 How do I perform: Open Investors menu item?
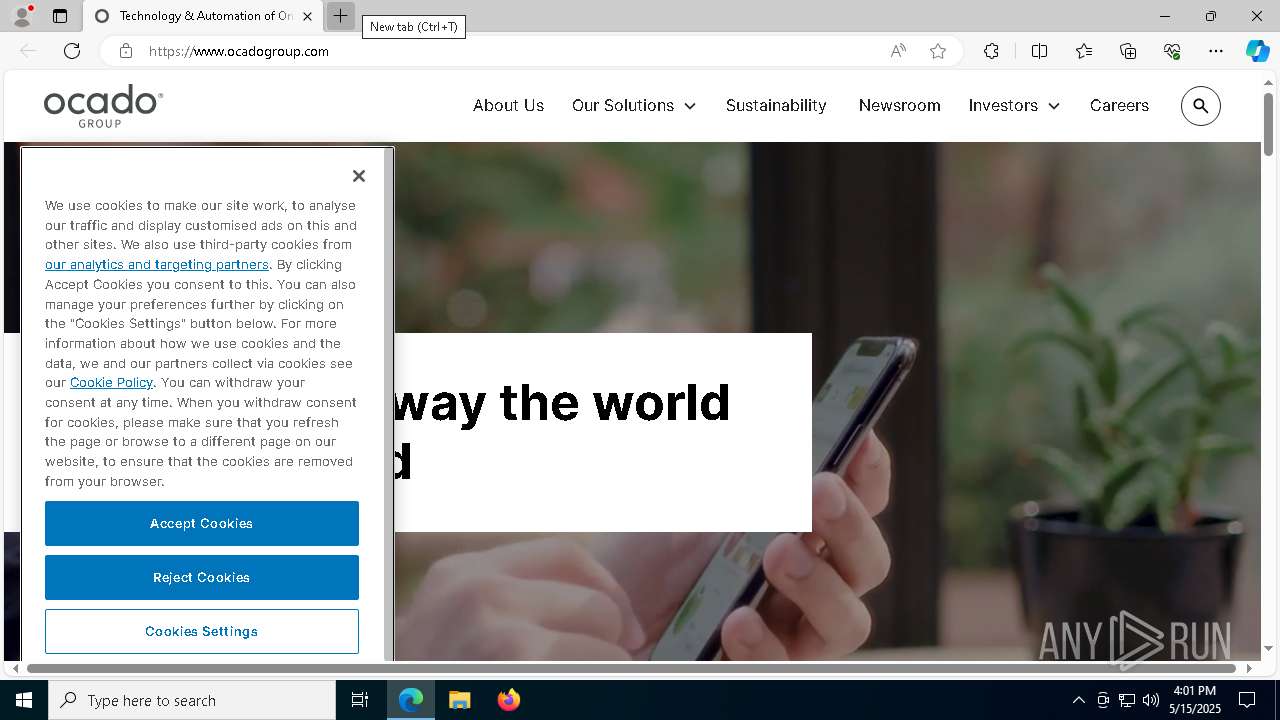pos(1003,105)
